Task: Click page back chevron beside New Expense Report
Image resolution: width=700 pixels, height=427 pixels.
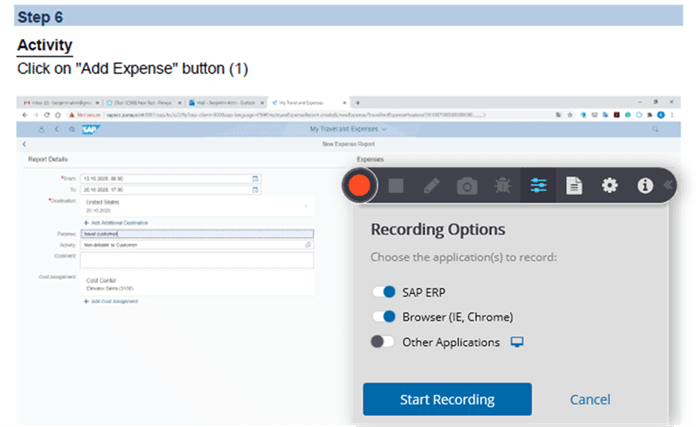Action: click(x=25, y=144)
